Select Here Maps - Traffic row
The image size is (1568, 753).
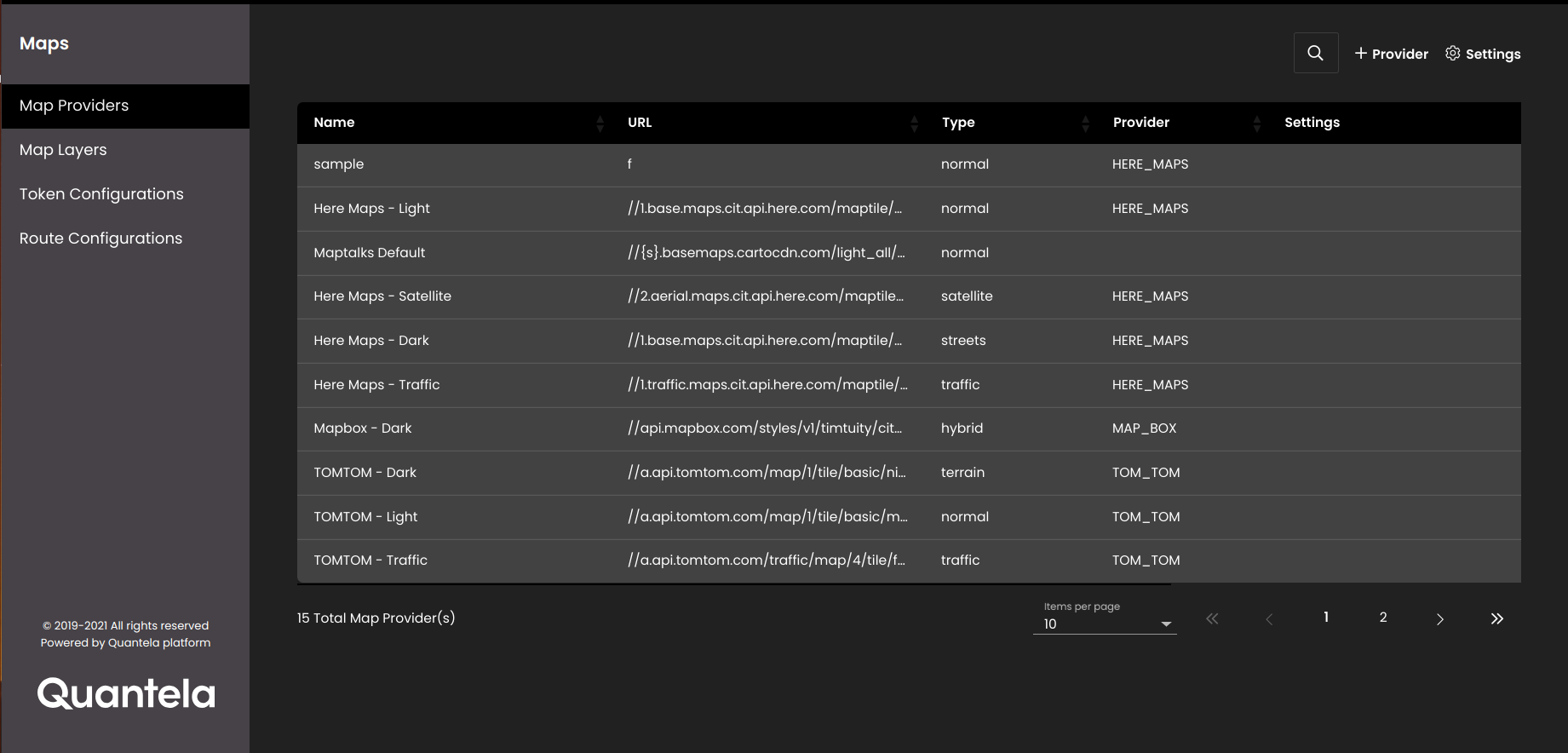(909, 385)
